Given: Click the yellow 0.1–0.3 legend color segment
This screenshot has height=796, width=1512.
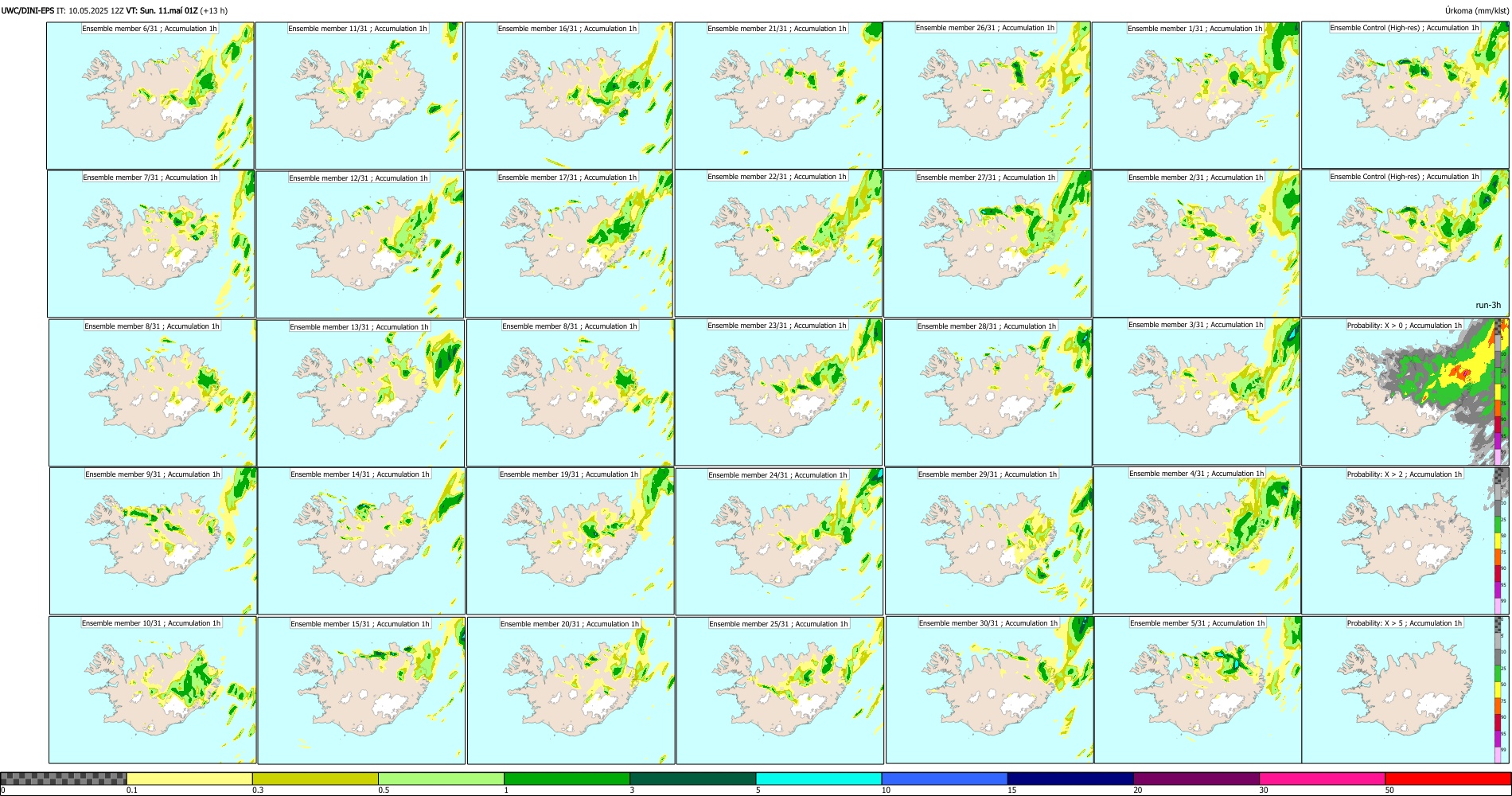Looking at the screenshot, I should click(x=189, y=778).
